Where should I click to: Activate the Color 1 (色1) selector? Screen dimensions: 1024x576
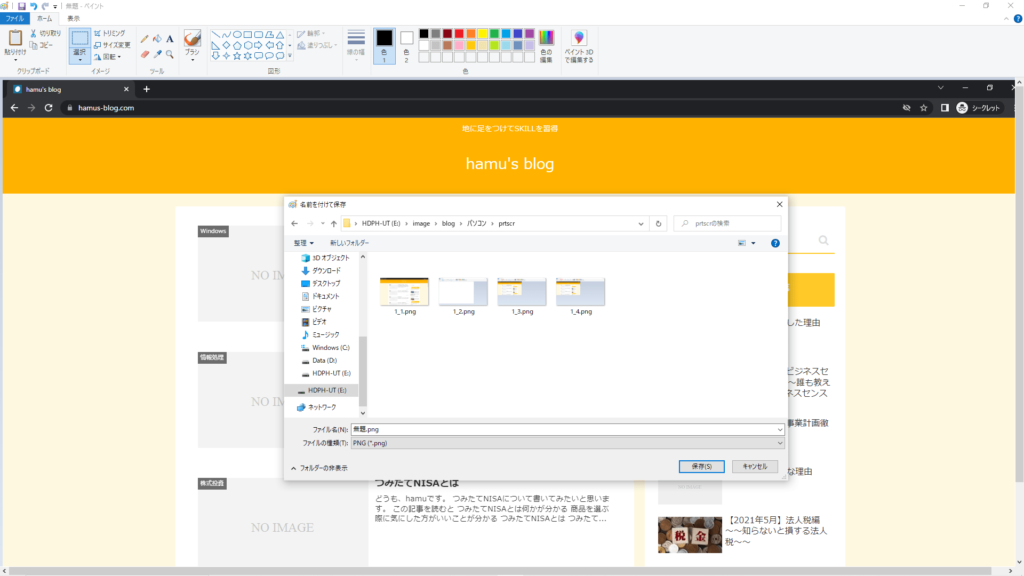coord(384,46)
